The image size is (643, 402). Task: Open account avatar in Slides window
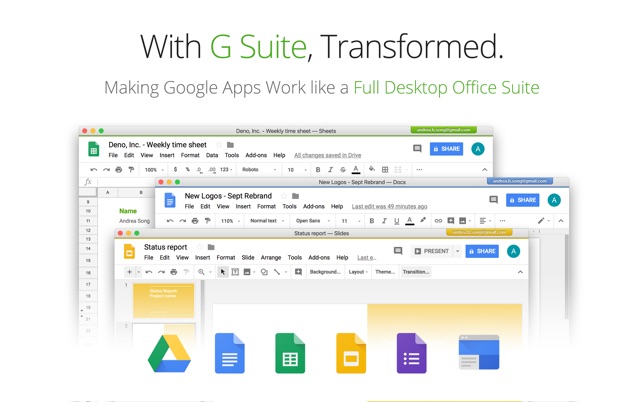click(x=513, y=251)
